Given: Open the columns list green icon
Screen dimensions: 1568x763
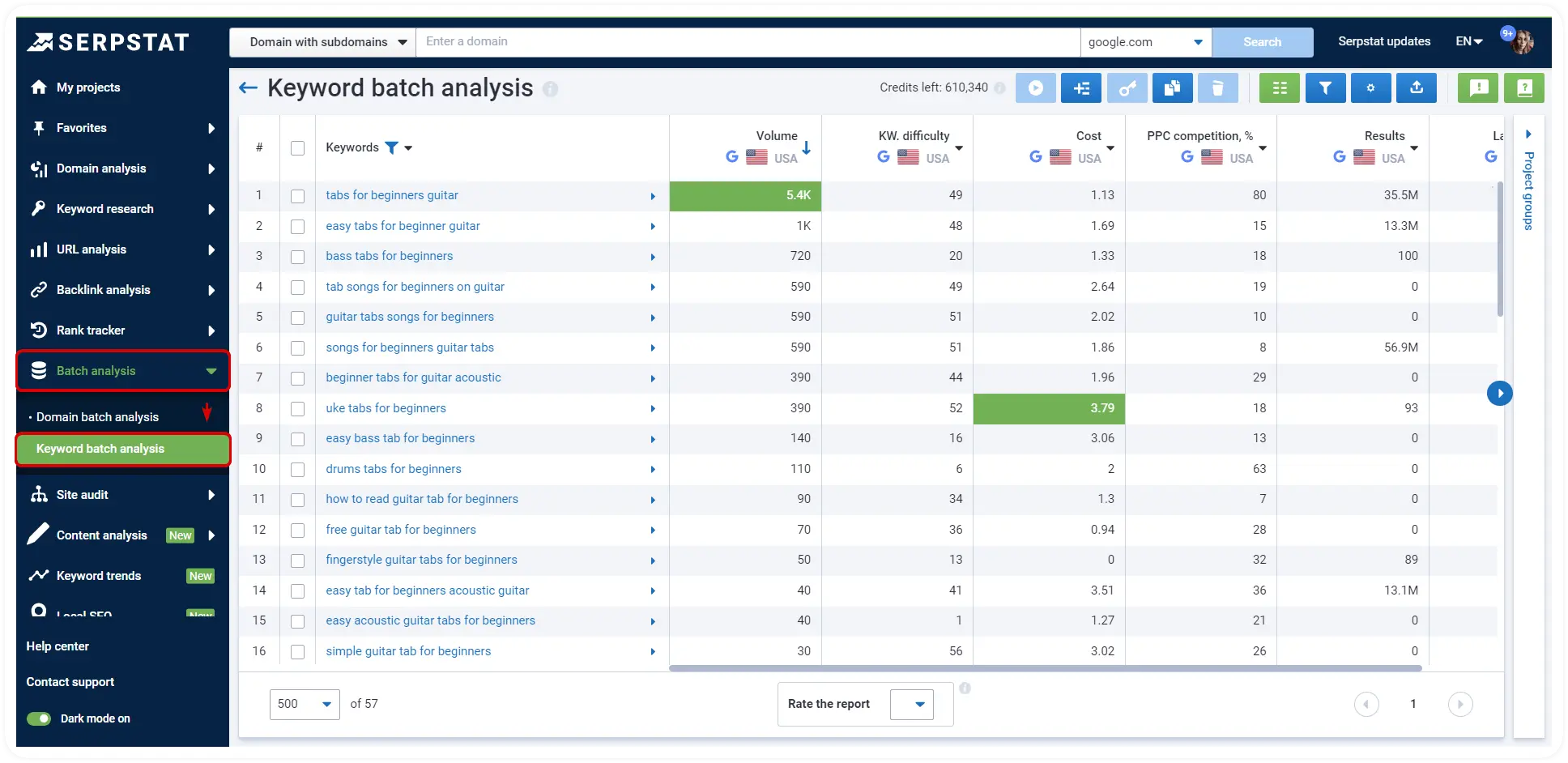Looking at the screenshot, I should 1279,87.
